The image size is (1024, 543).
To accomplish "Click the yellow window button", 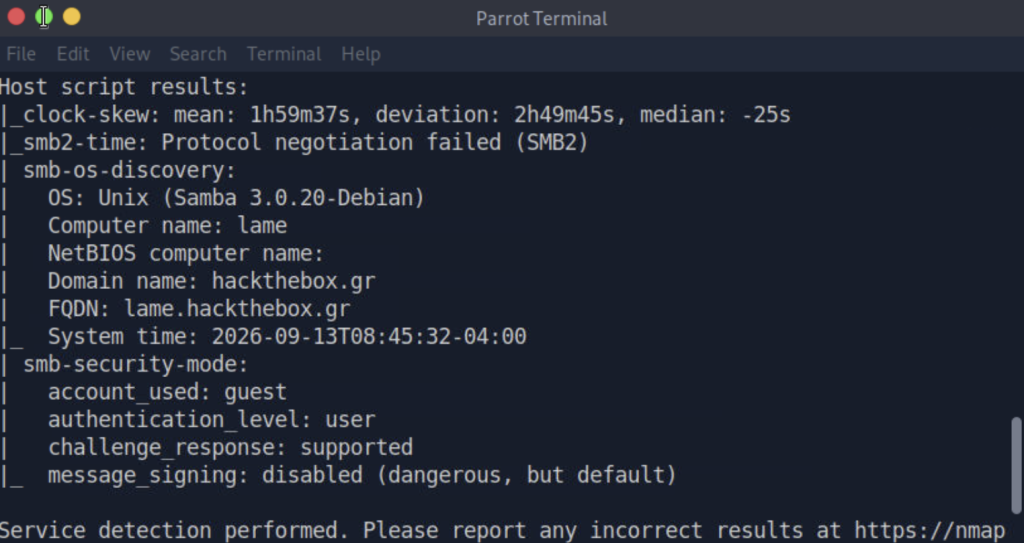I will tap(72, 17).
